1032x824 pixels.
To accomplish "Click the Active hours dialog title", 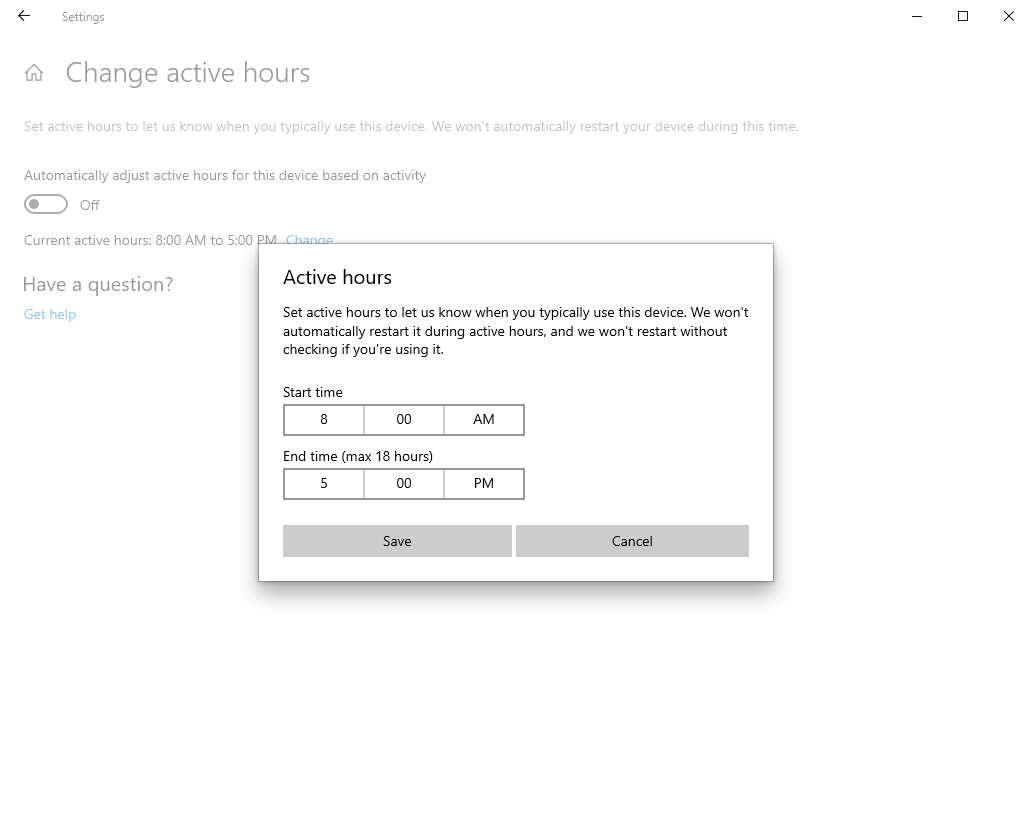I will point(337,277).
